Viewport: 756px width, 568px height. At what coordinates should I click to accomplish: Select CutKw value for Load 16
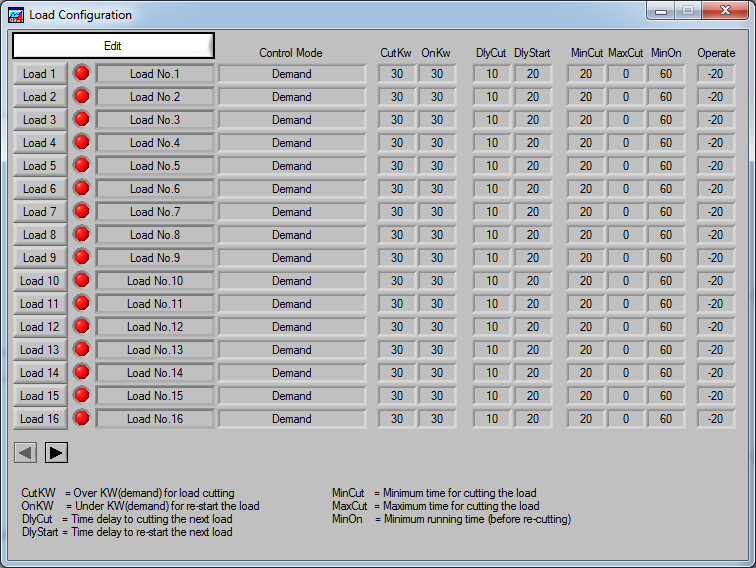tap(397, 419)
